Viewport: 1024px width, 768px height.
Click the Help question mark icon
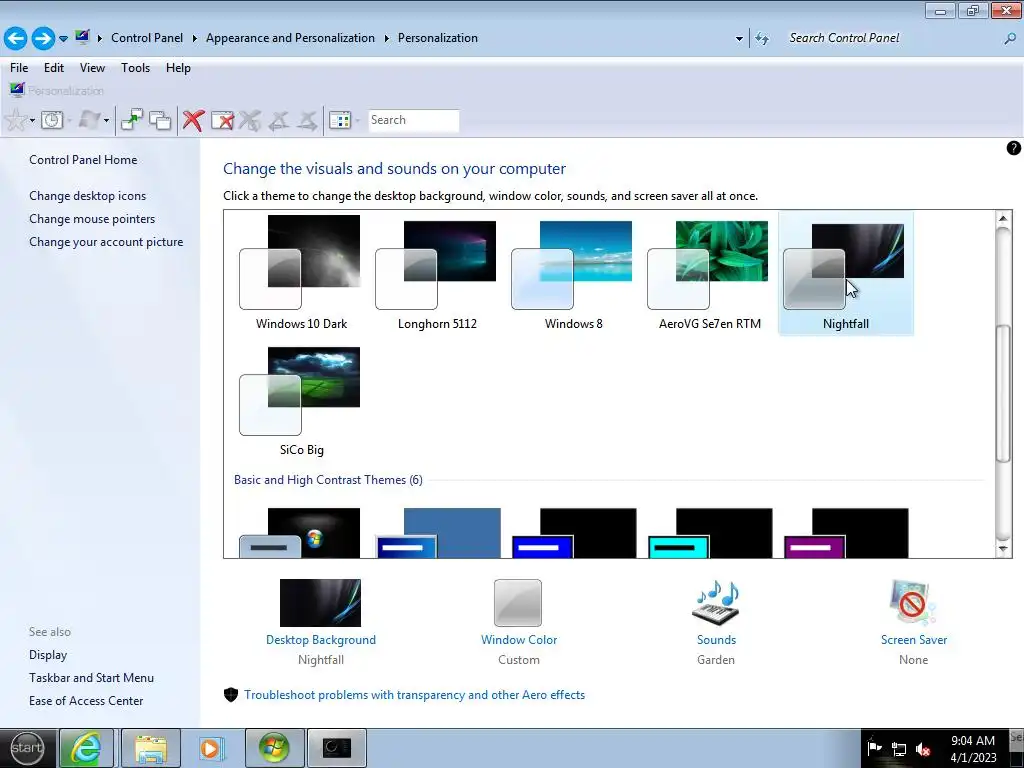(x=1013, y=148)
